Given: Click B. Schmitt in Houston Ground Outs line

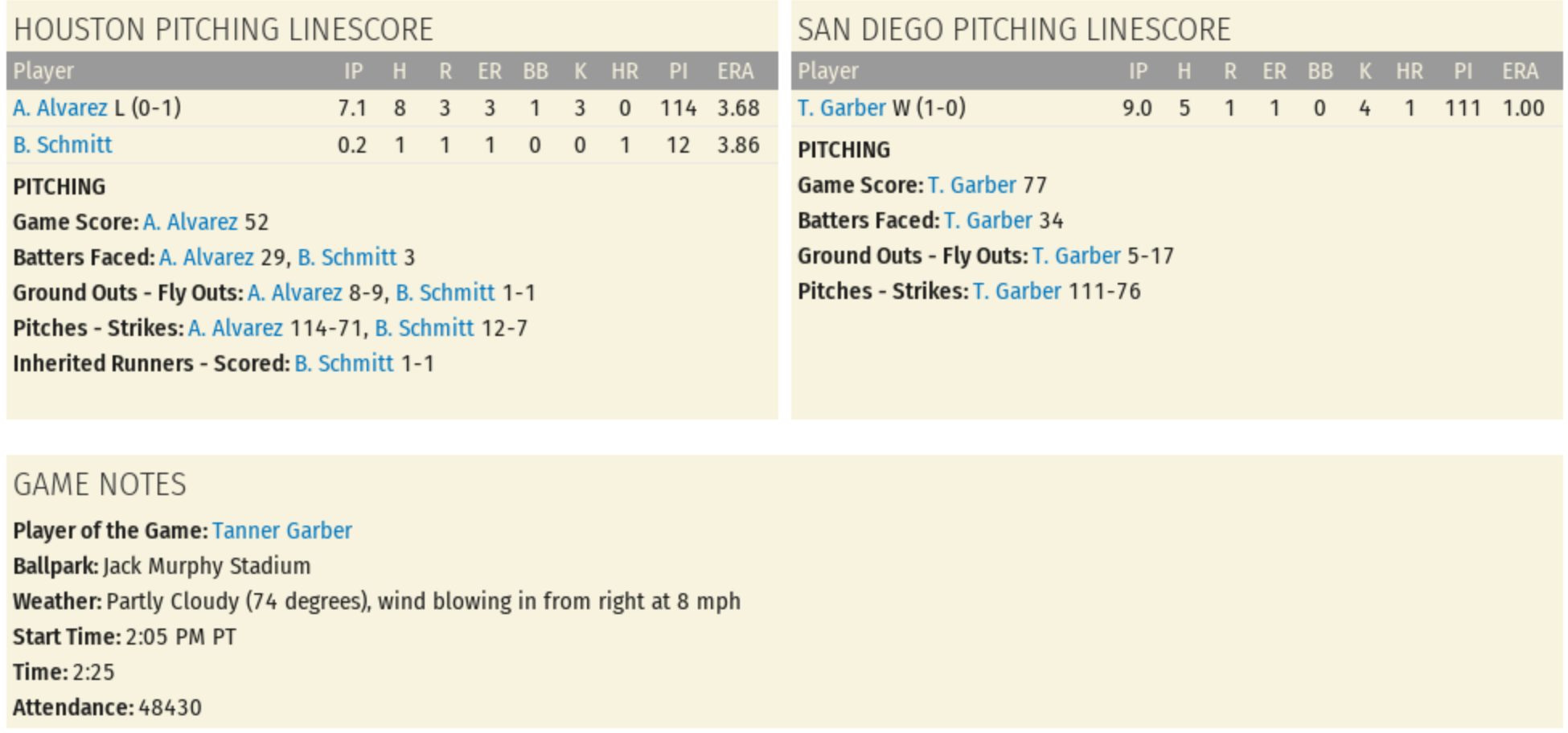Looking at the screenshot, I should click(445, 293).
